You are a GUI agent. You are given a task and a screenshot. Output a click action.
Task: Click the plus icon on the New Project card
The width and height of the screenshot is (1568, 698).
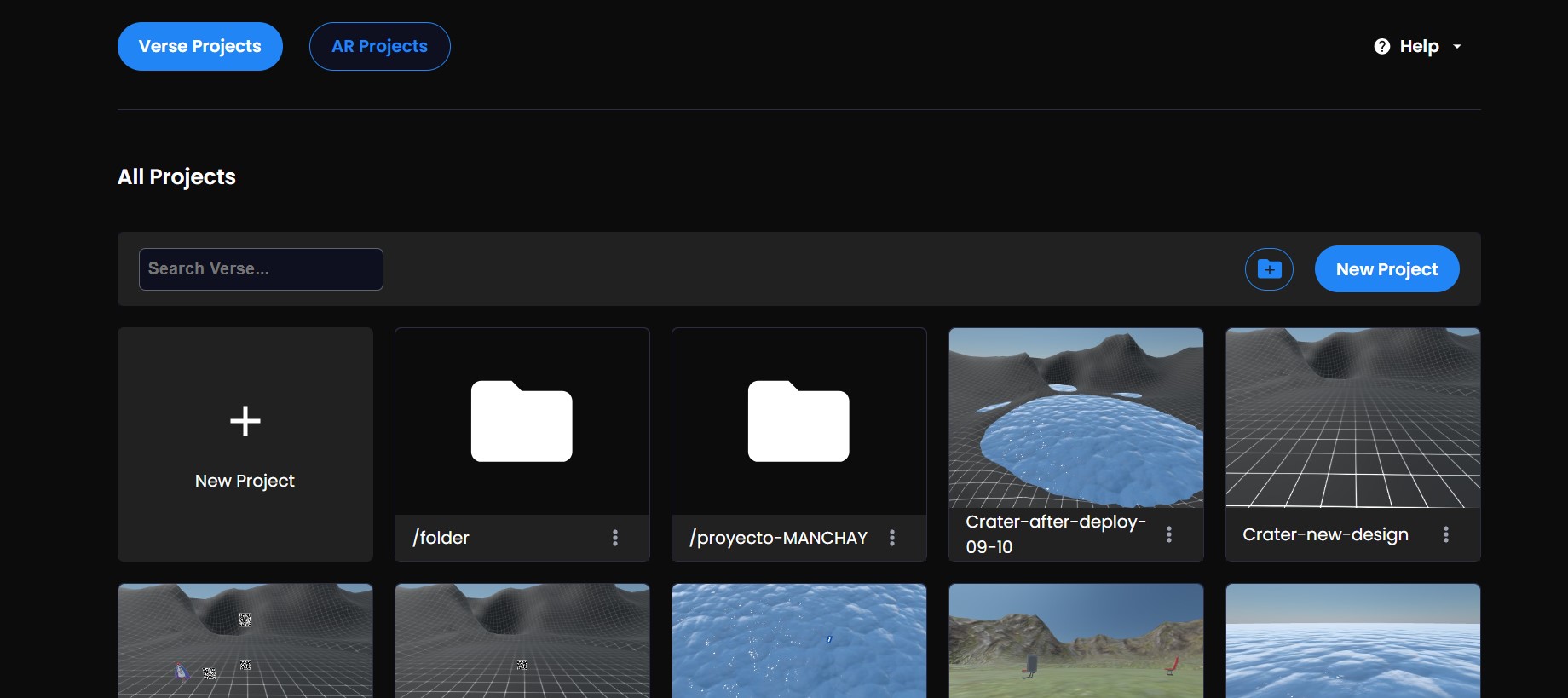(245, 421)
